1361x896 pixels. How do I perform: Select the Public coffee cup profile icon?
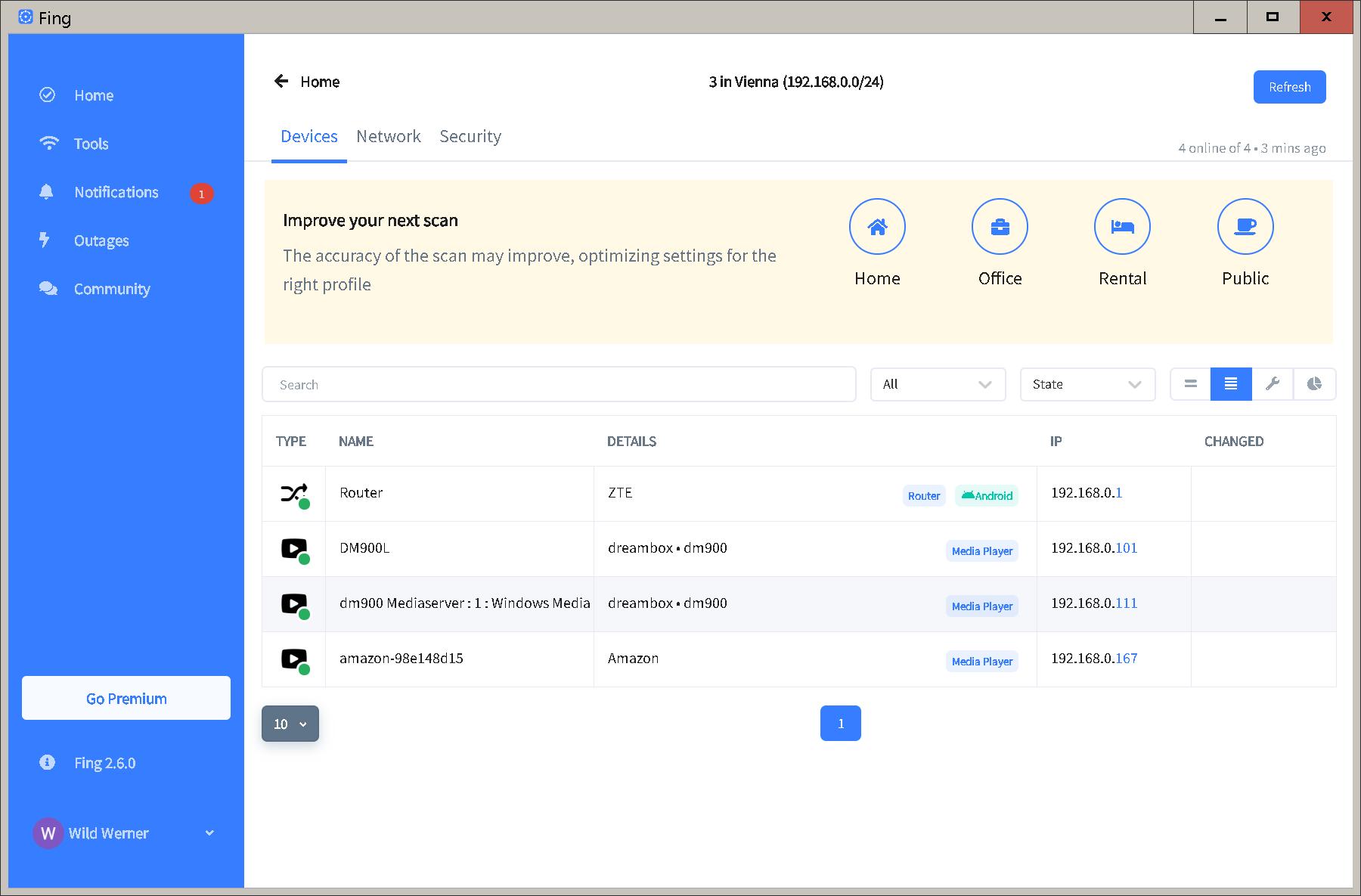(x=1245, y=227)
